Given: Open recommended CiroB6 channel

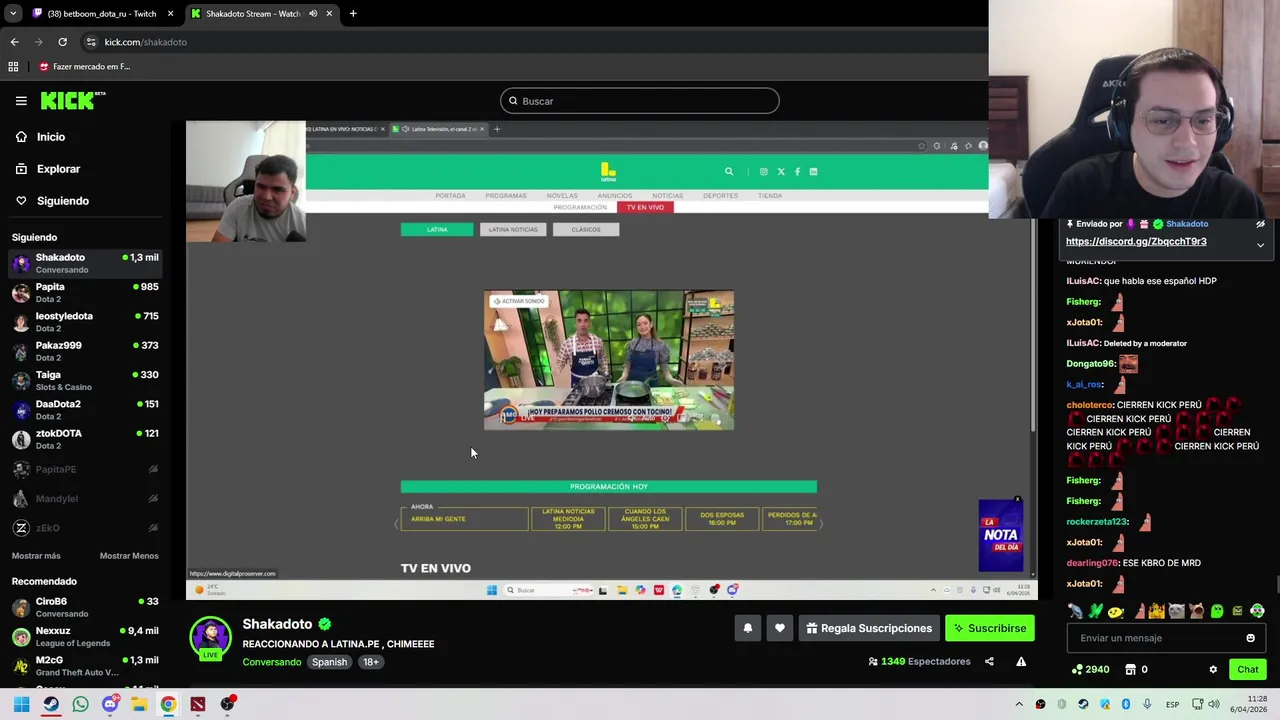Looking at the screenshot, I should pos(85,607).
